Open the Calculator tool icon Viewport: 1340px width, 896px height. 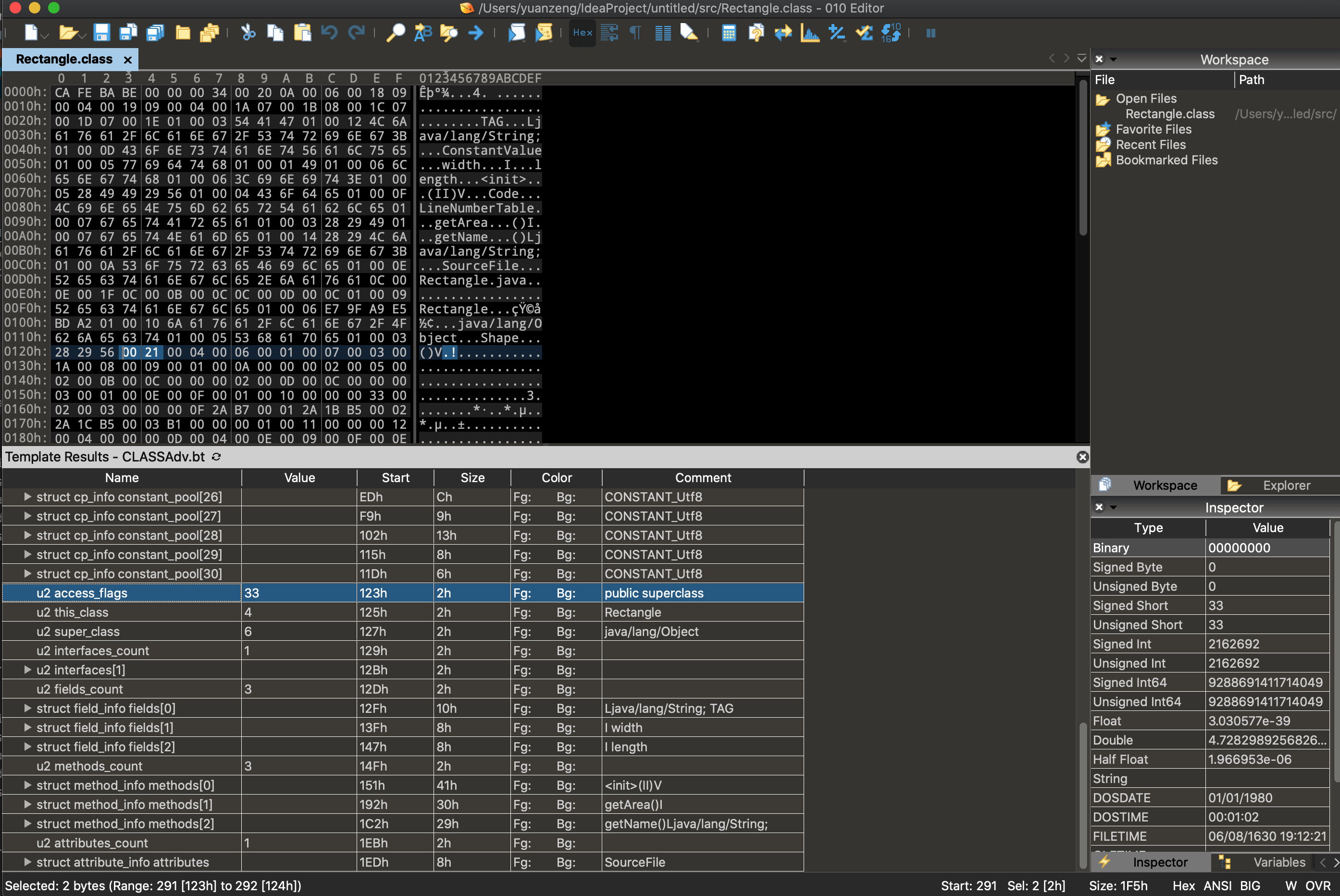pyautogui.click(x=728, y=33)
